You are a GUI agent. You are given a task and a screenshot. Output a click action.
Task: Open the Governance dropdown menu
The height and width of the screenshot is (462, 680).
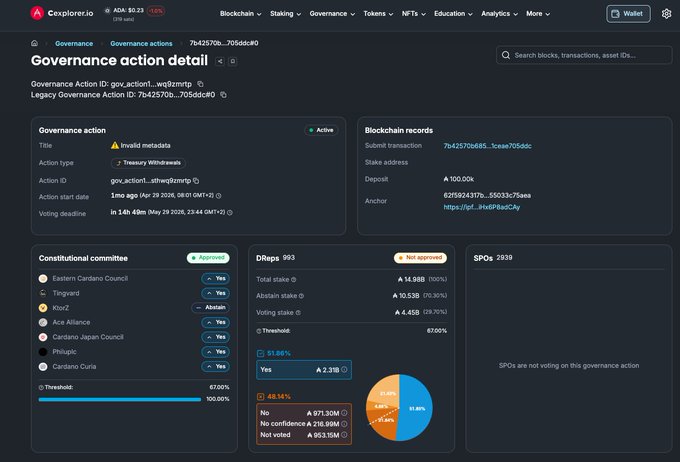[332, 14]
